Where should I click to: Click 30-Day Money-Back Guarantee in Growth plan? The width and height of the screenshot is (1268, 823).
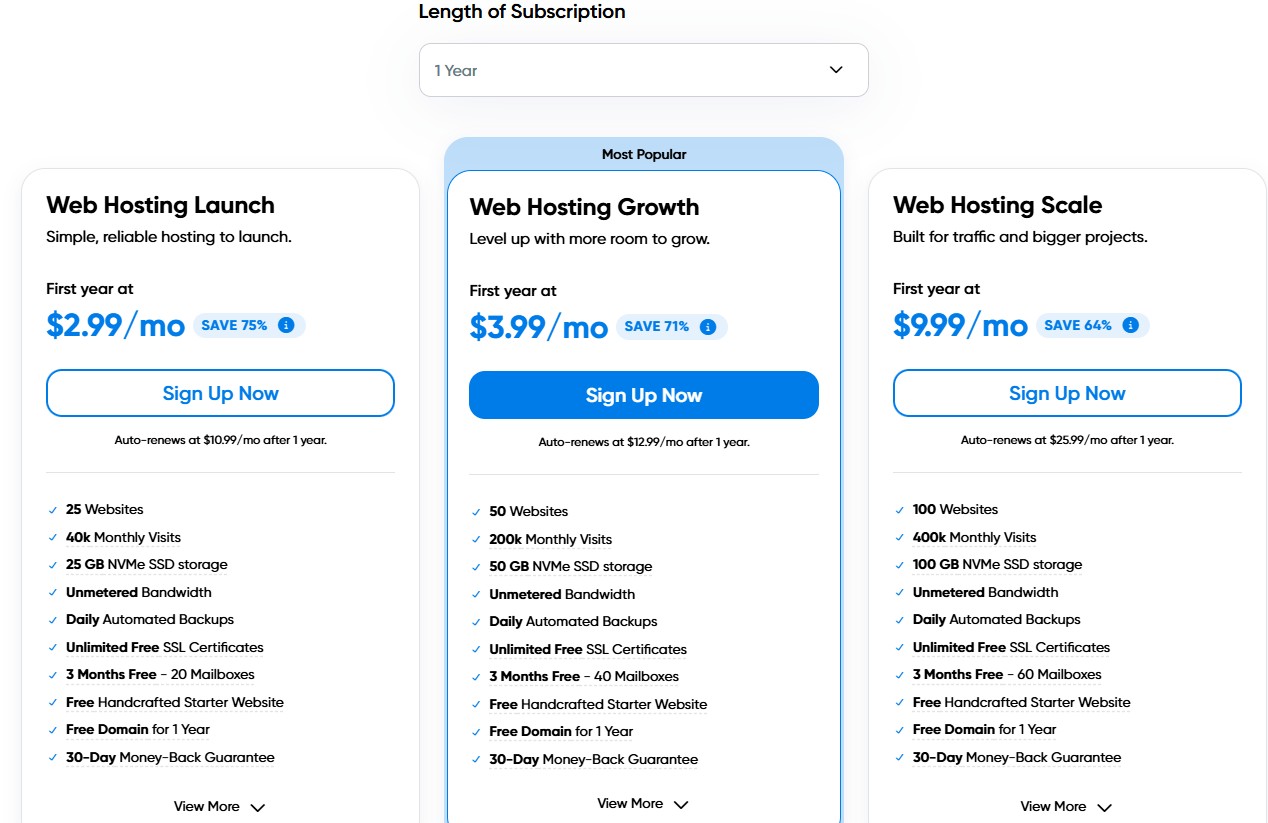tap(593, 759)
